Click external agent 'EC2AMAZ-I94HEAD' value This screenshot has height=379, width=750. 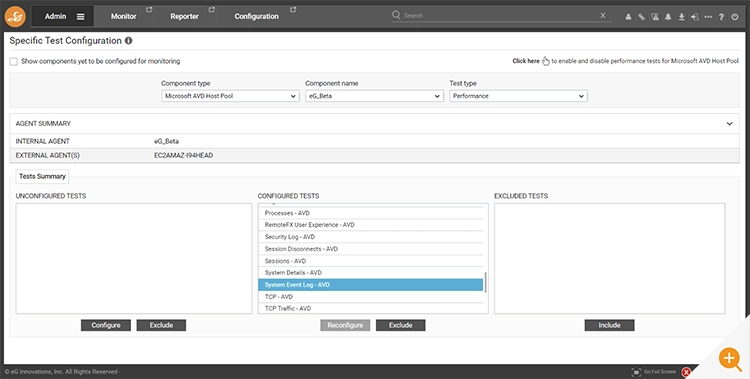click(x=183, y=156)
